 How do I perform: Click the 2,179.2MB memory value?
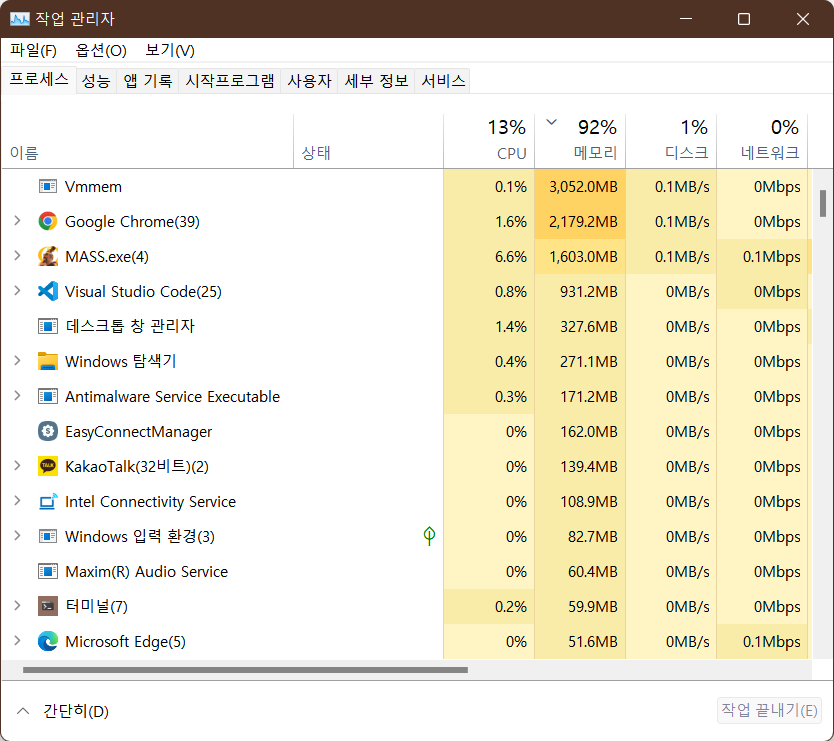(583, 221)
